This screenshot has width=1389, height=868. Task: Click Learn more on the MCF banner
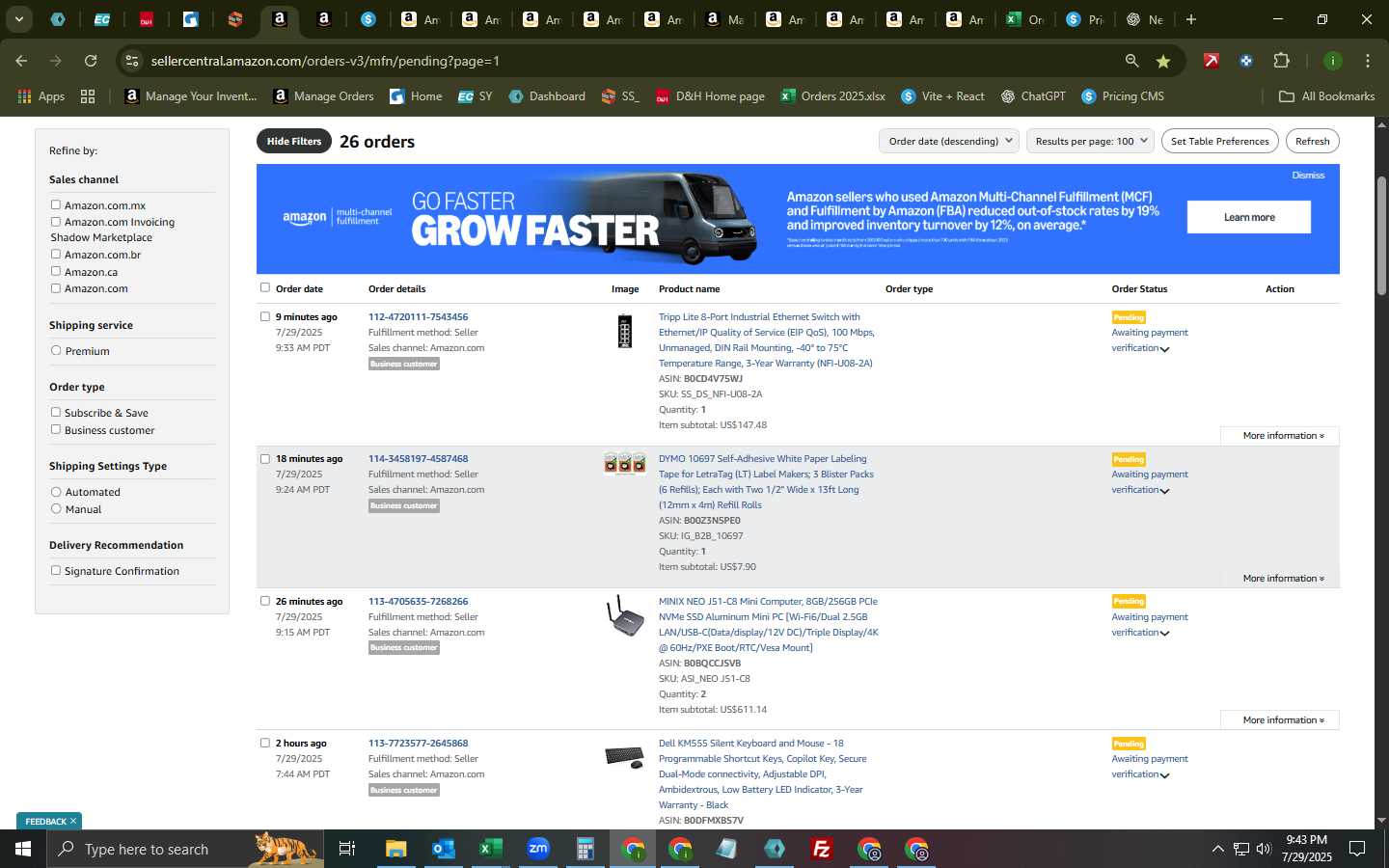[1249, 217]
